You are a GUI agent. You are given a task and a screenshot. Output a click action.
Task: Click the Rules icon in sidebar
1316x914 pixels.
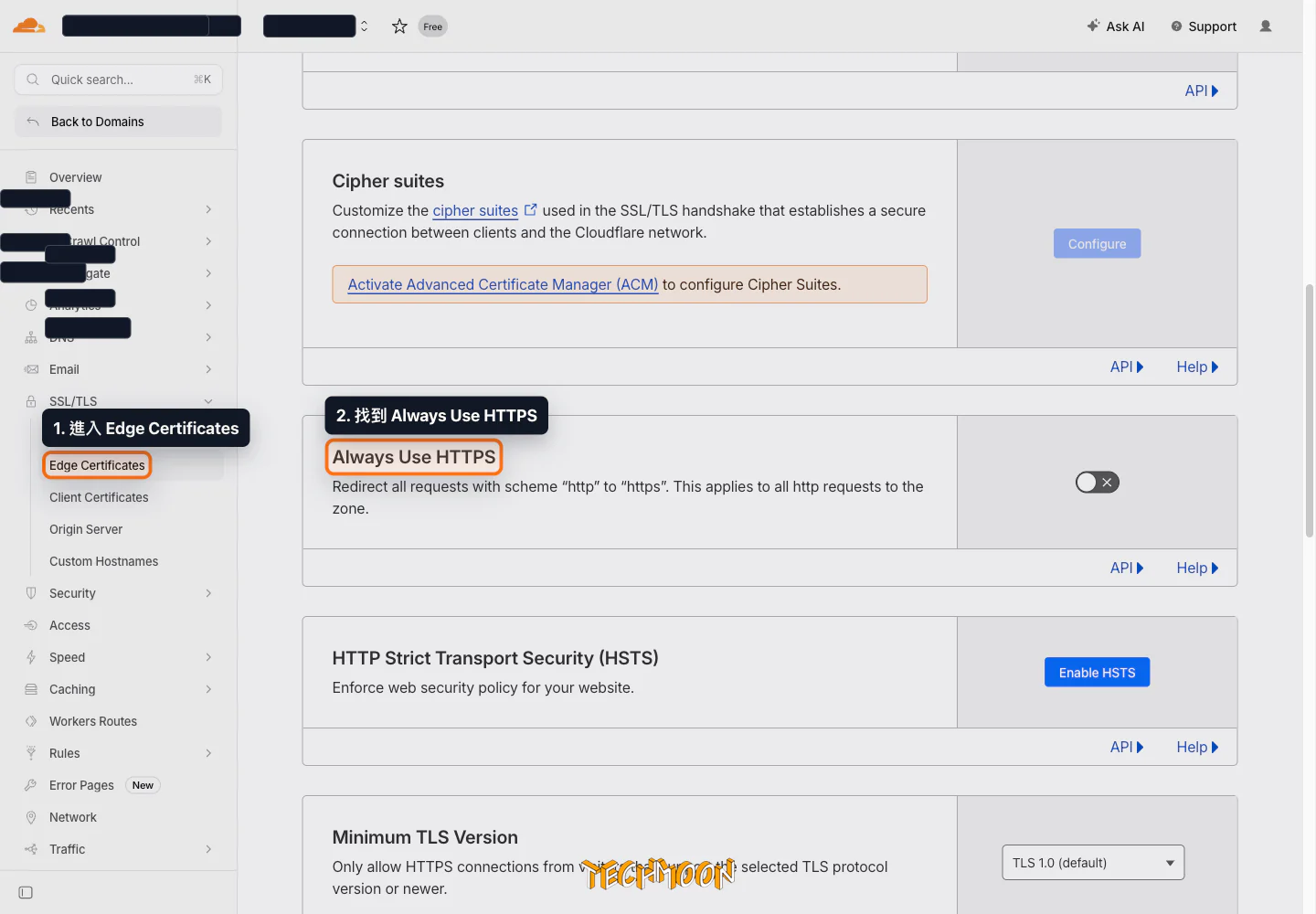(31, 753)
